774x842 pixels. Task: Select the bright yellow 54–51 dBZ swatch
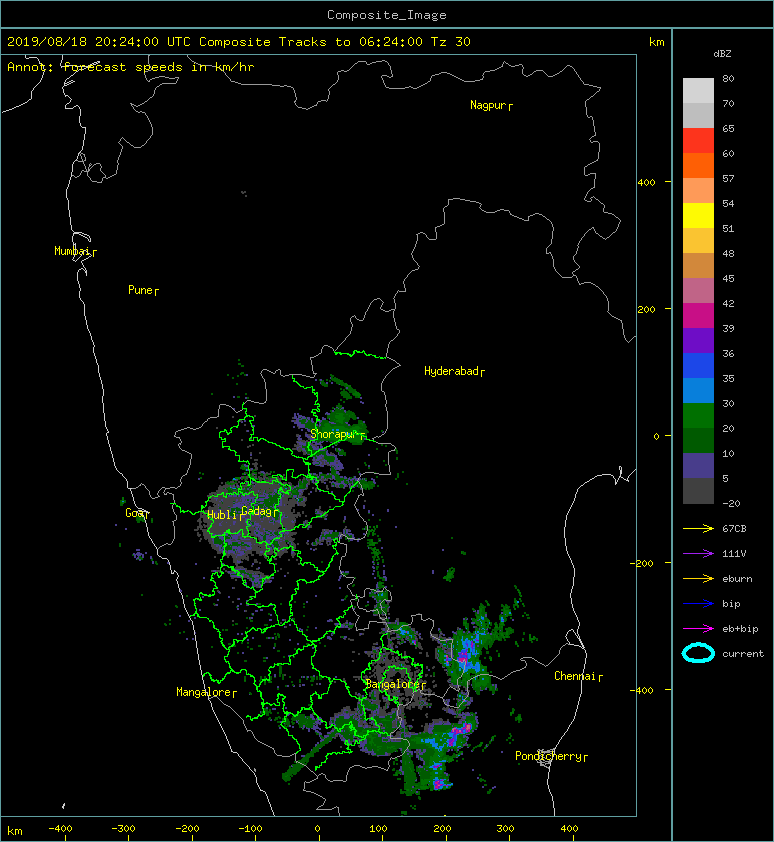(698, 215)
